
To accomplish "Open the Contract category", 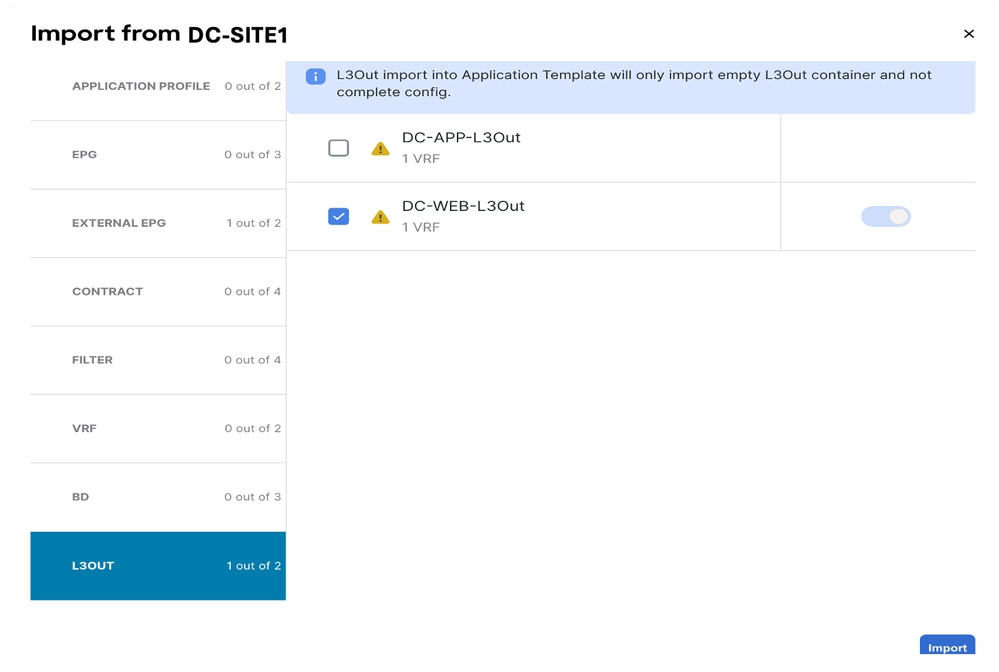I will click(158, 292).
